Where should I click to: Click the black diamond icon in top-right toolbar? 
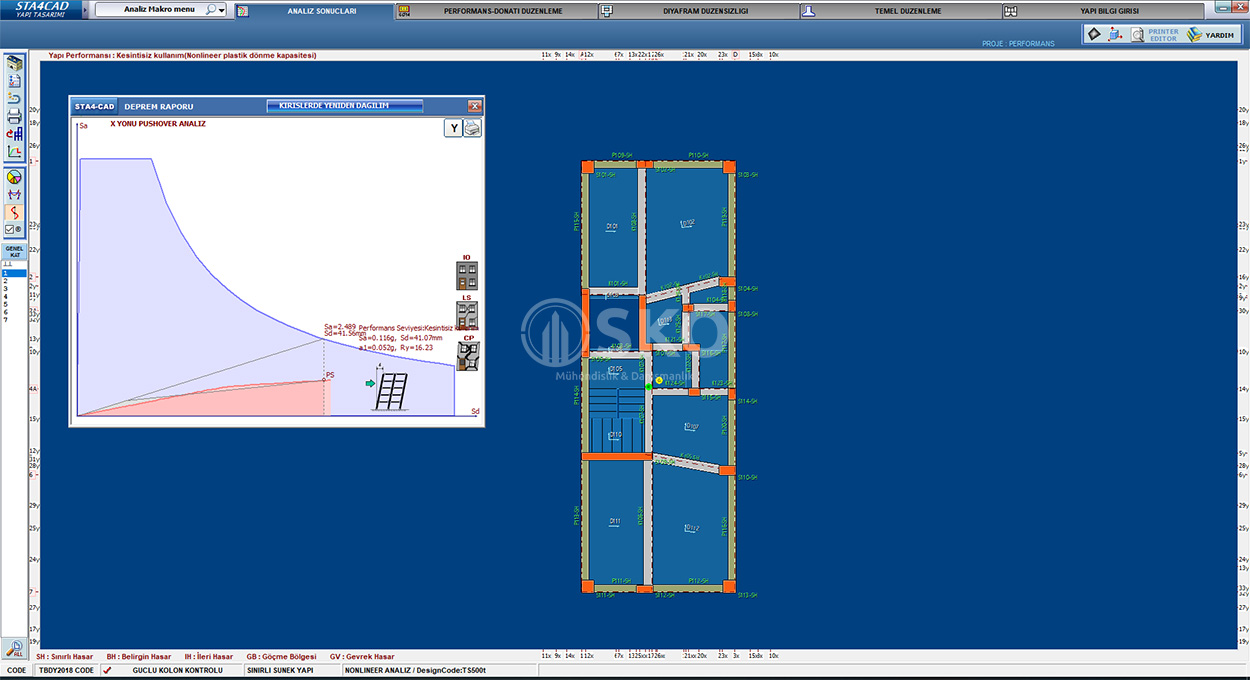coord(1094,34)
